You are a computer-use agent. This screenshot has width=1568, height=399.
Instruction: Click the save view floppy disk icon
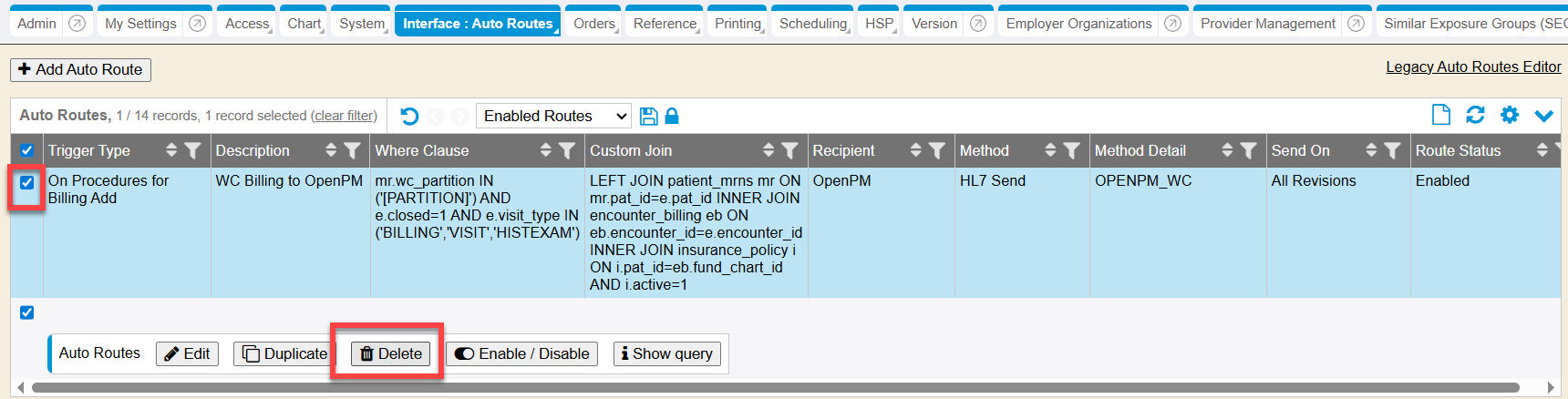tap(648, 116)
